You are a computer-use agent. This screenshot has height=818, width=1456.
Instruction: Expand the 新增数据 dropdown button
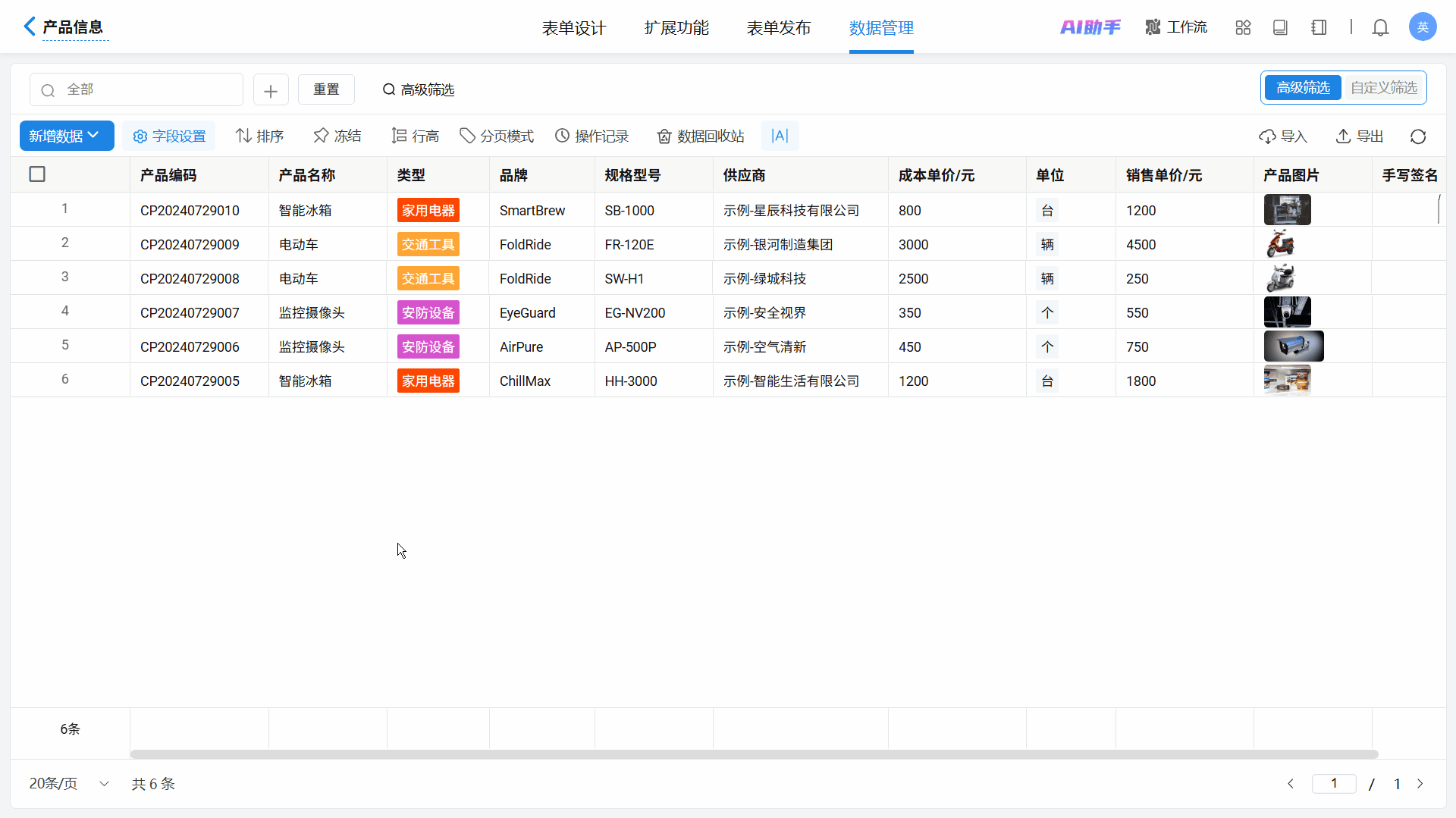click(x=66, y=136)
